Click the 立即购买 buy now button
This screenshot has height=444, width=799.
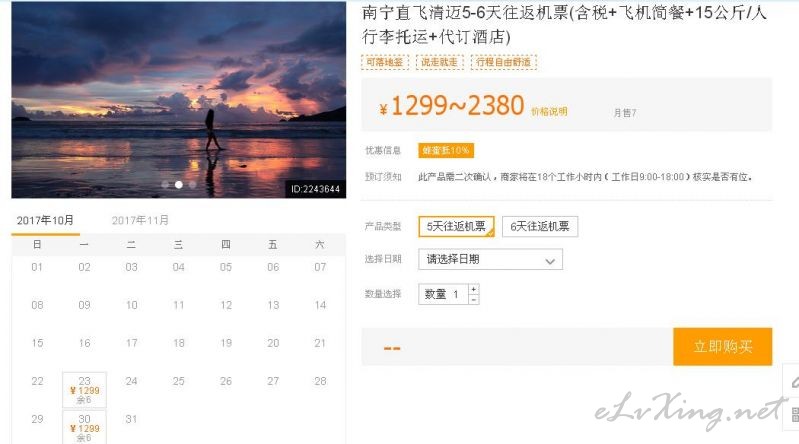click(723, 347)
